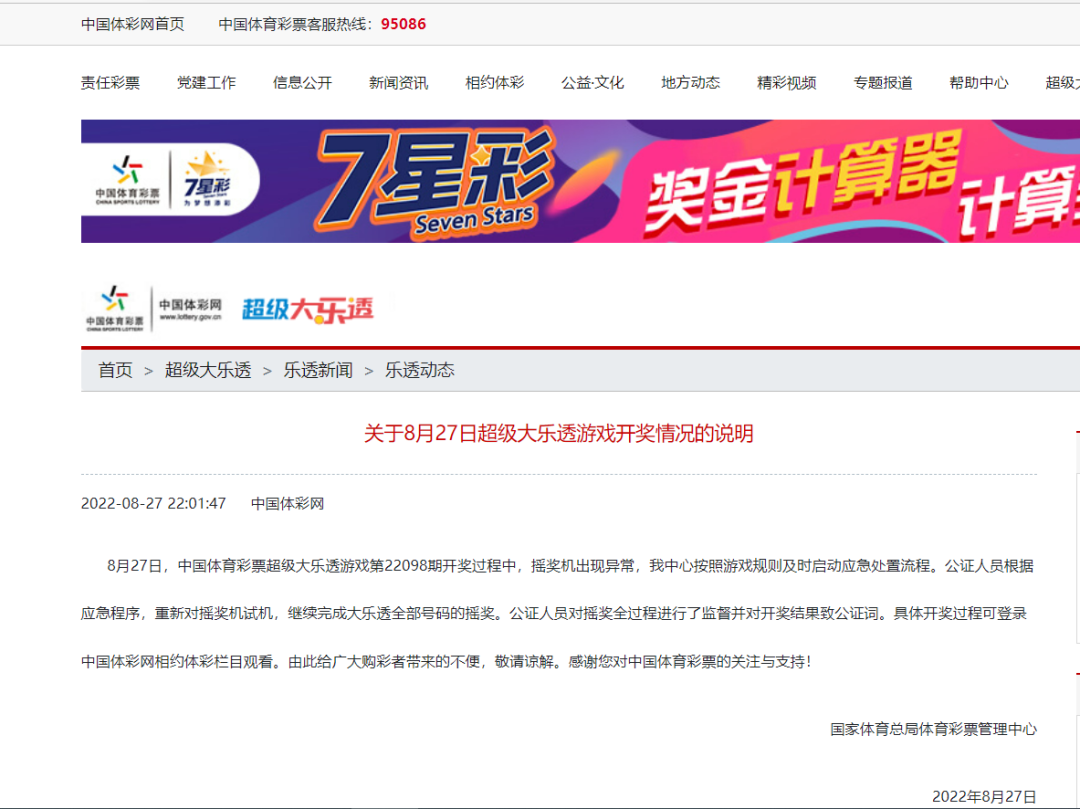
Task: Click the article line starting with 8月27日，中国体育彩票
Action: click(570, 567)
